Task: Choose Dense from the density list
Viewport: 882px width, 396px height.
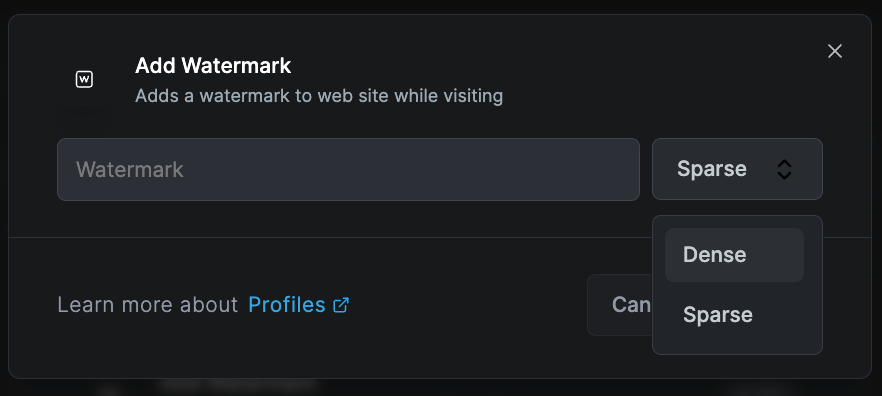Action: click(x=714, y=255)
